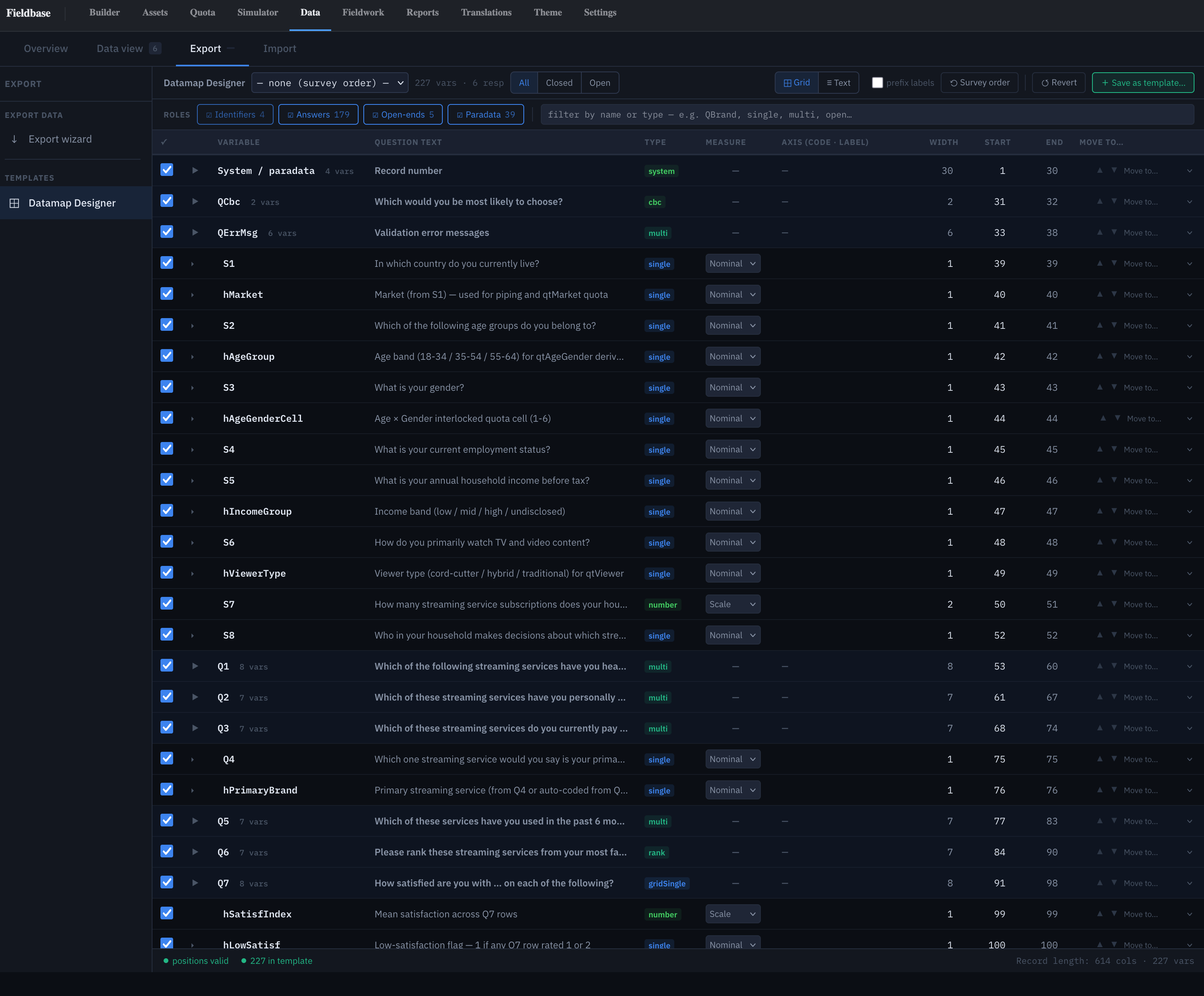Click the Revert button

click(1058, 83)
